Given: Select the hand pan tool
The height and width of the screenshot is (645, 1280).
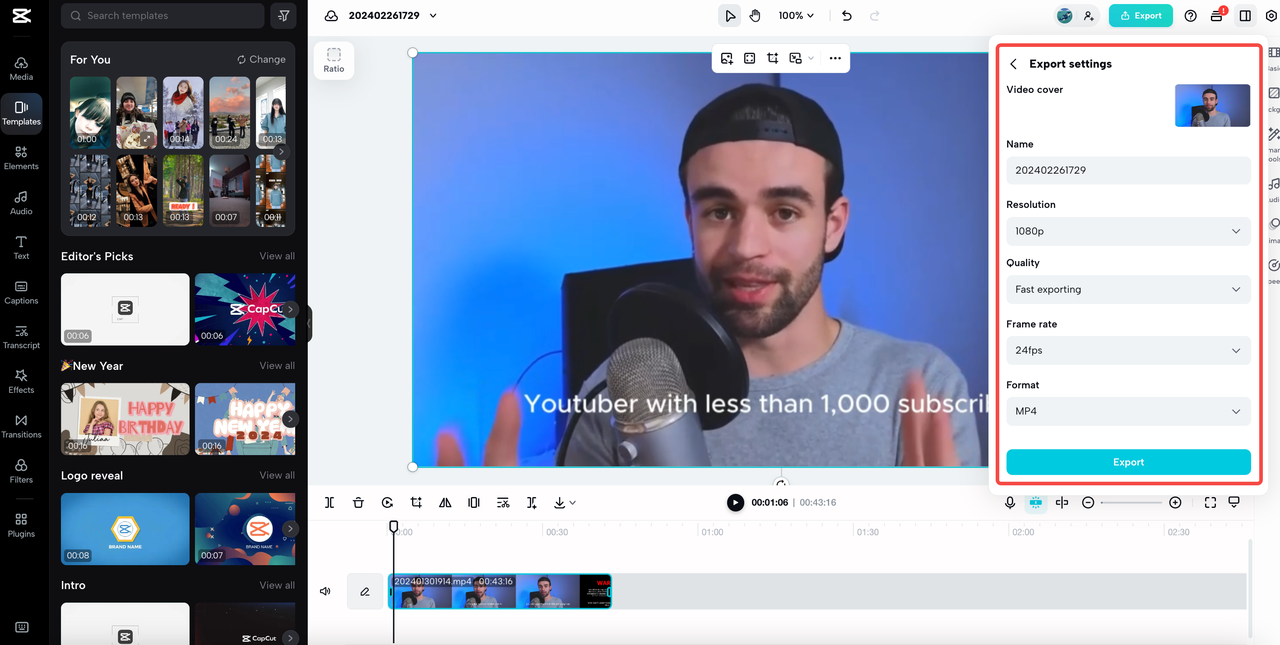Looking at the screenshot, I should pos(755,16).
